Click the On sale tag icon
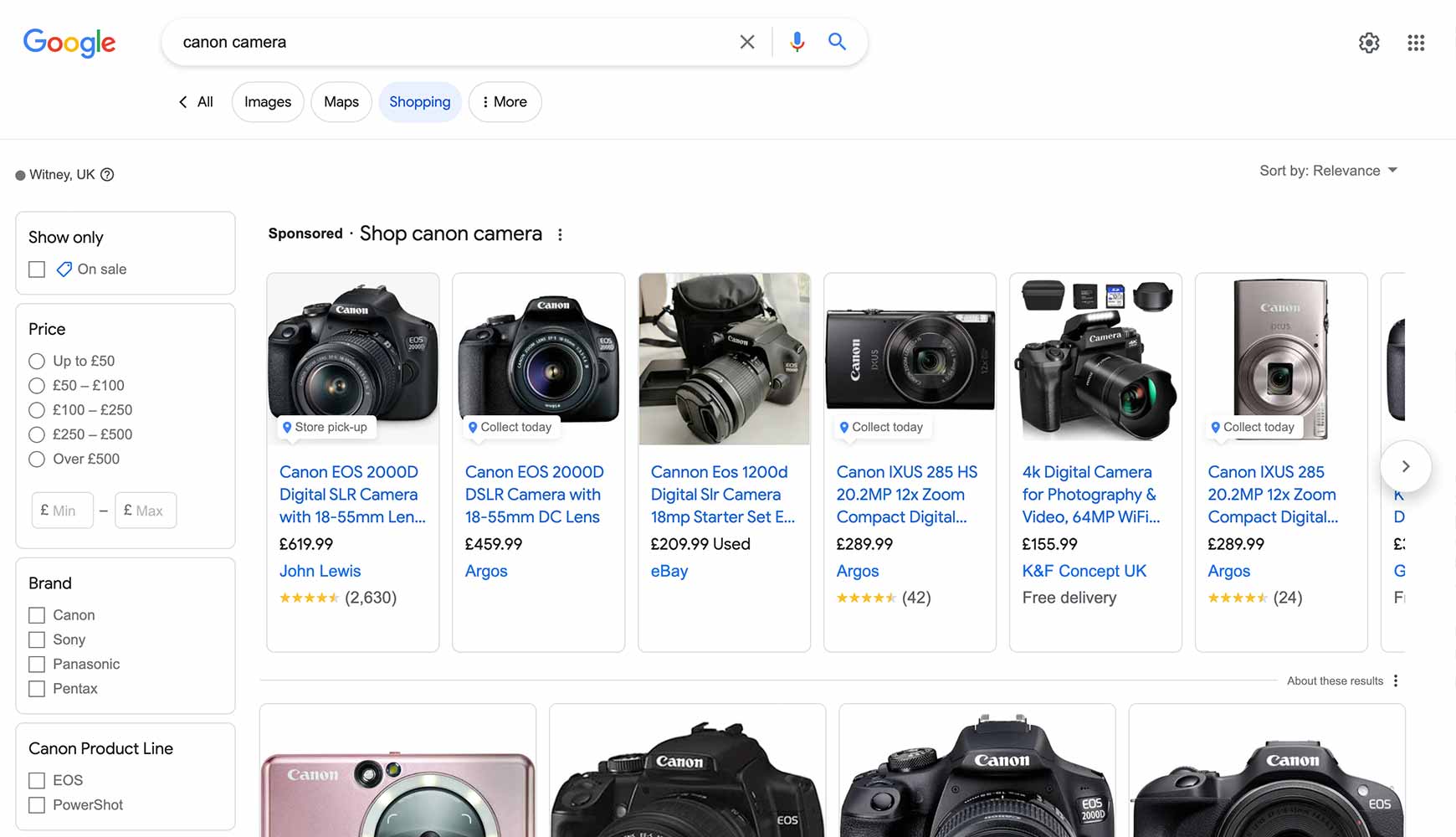 pos(64,270)
